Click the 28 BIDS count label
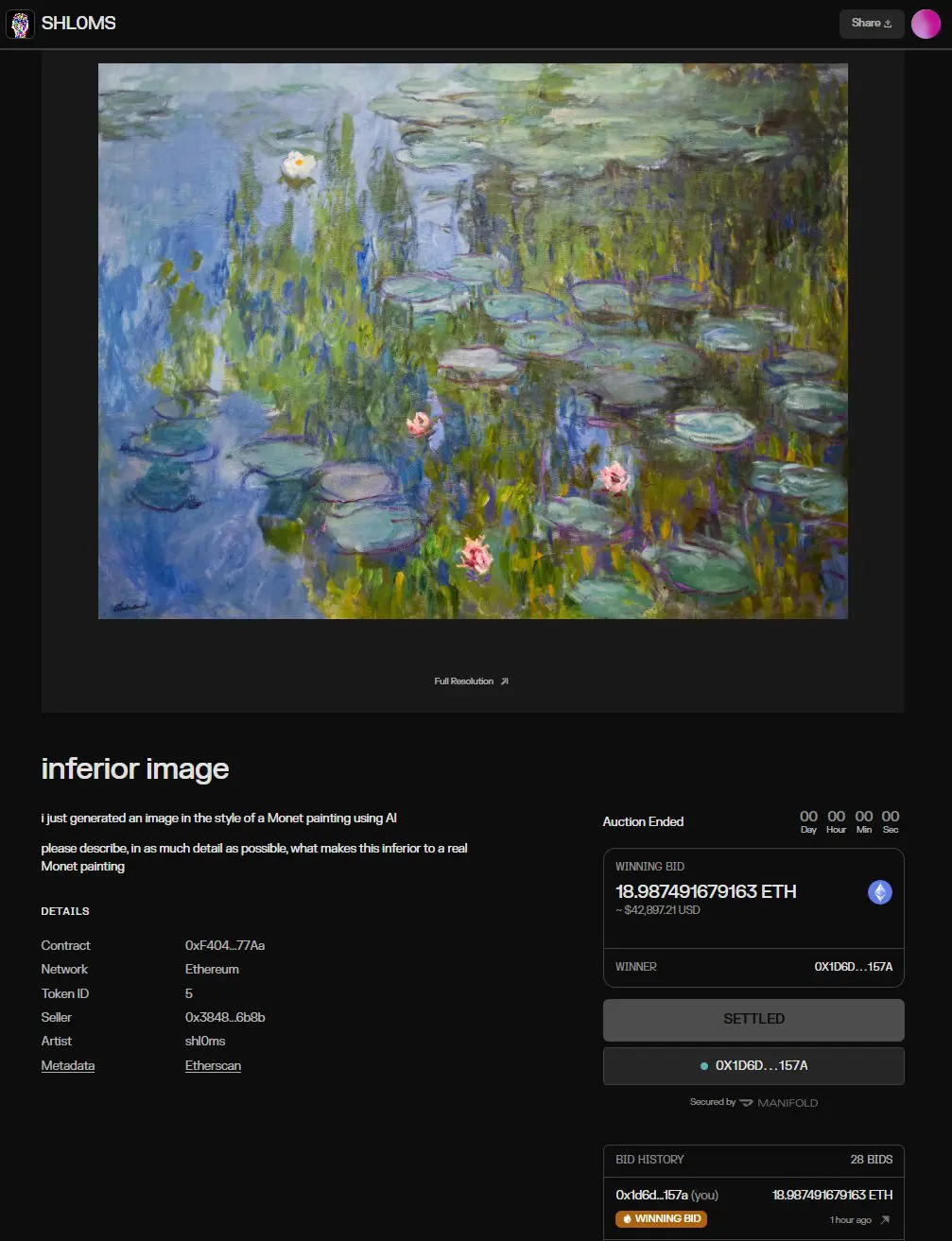This screenshot has width=952, height=1241. [x=870, y=1160]
